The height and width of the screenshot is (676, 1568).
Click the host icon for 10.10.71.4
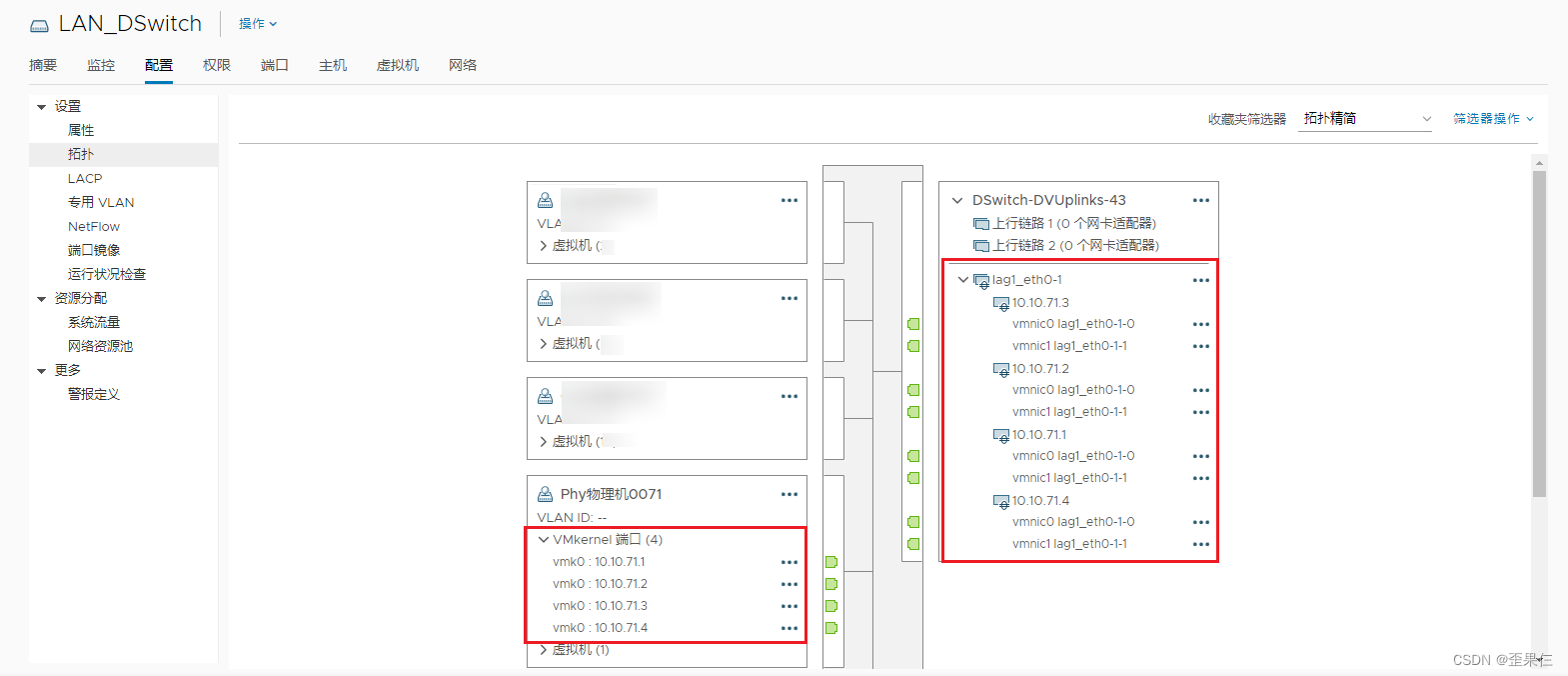(x=1001, y=501)
